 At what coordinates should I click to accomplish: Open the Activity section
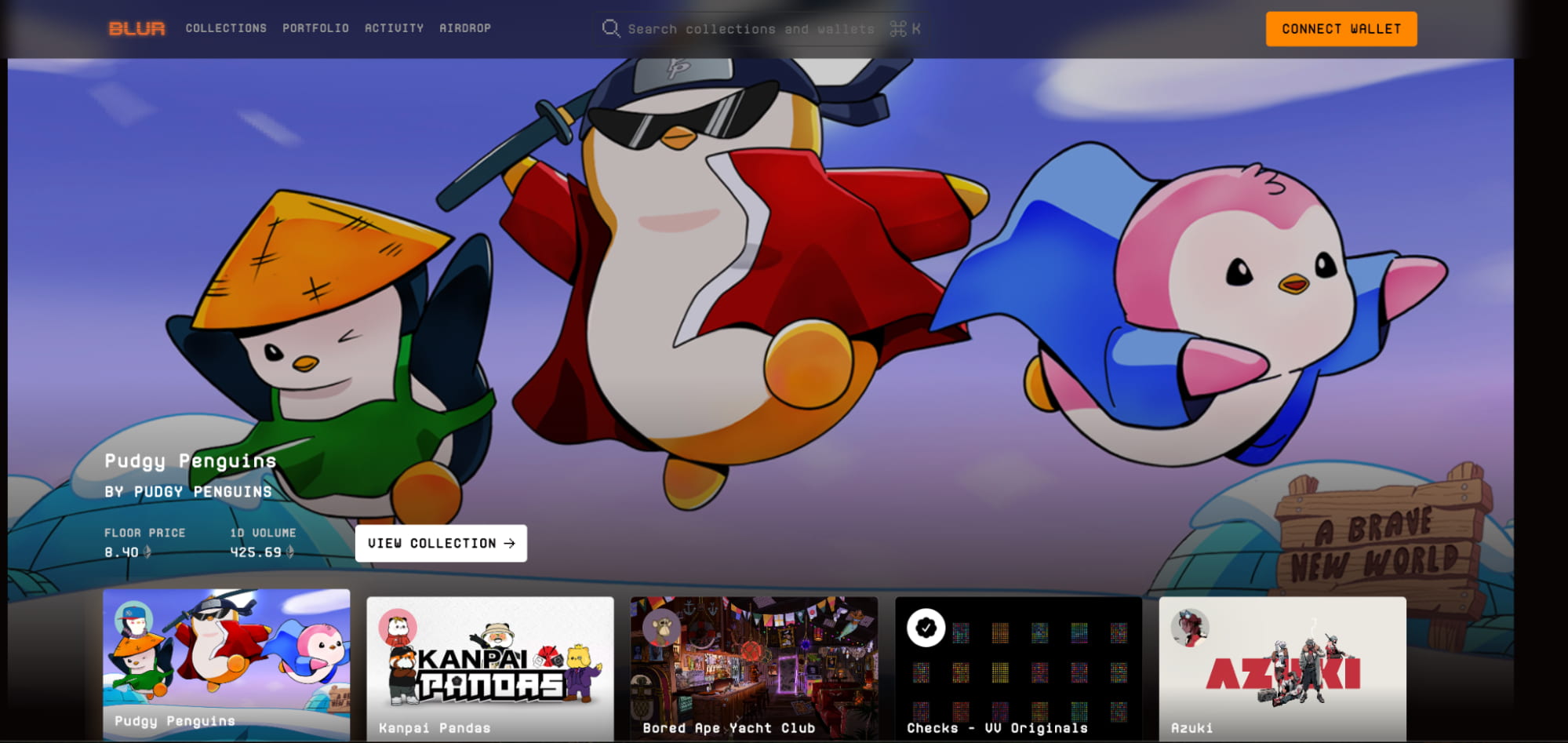click(394, 28)
